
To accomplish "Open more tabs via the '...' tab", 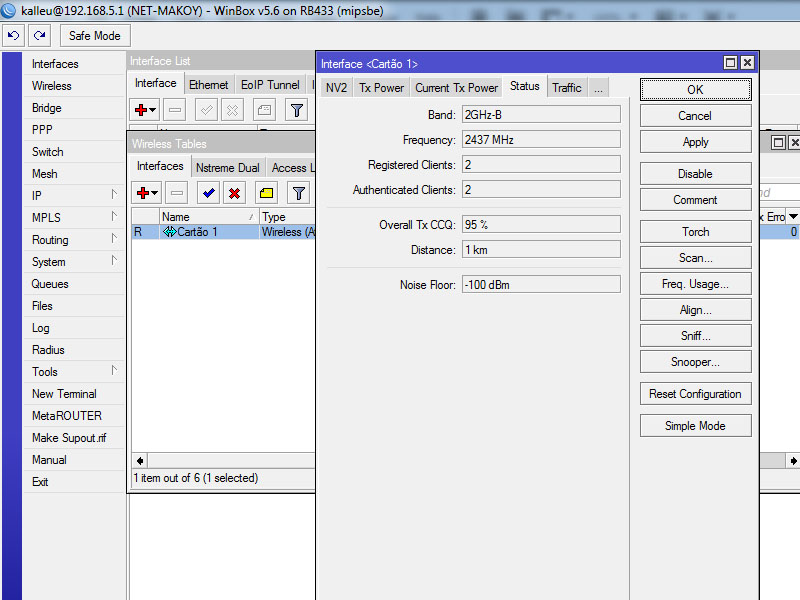I will pos(598,88).
